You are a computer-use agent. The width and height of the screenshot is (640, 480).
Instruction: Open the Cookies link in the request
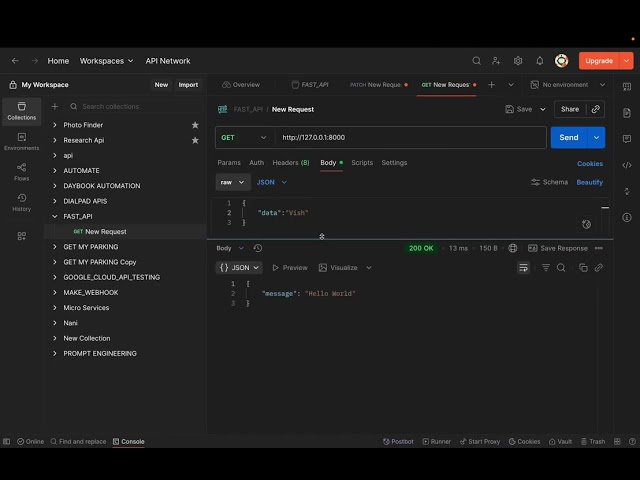pyautogui.click(x=590, y=164)
